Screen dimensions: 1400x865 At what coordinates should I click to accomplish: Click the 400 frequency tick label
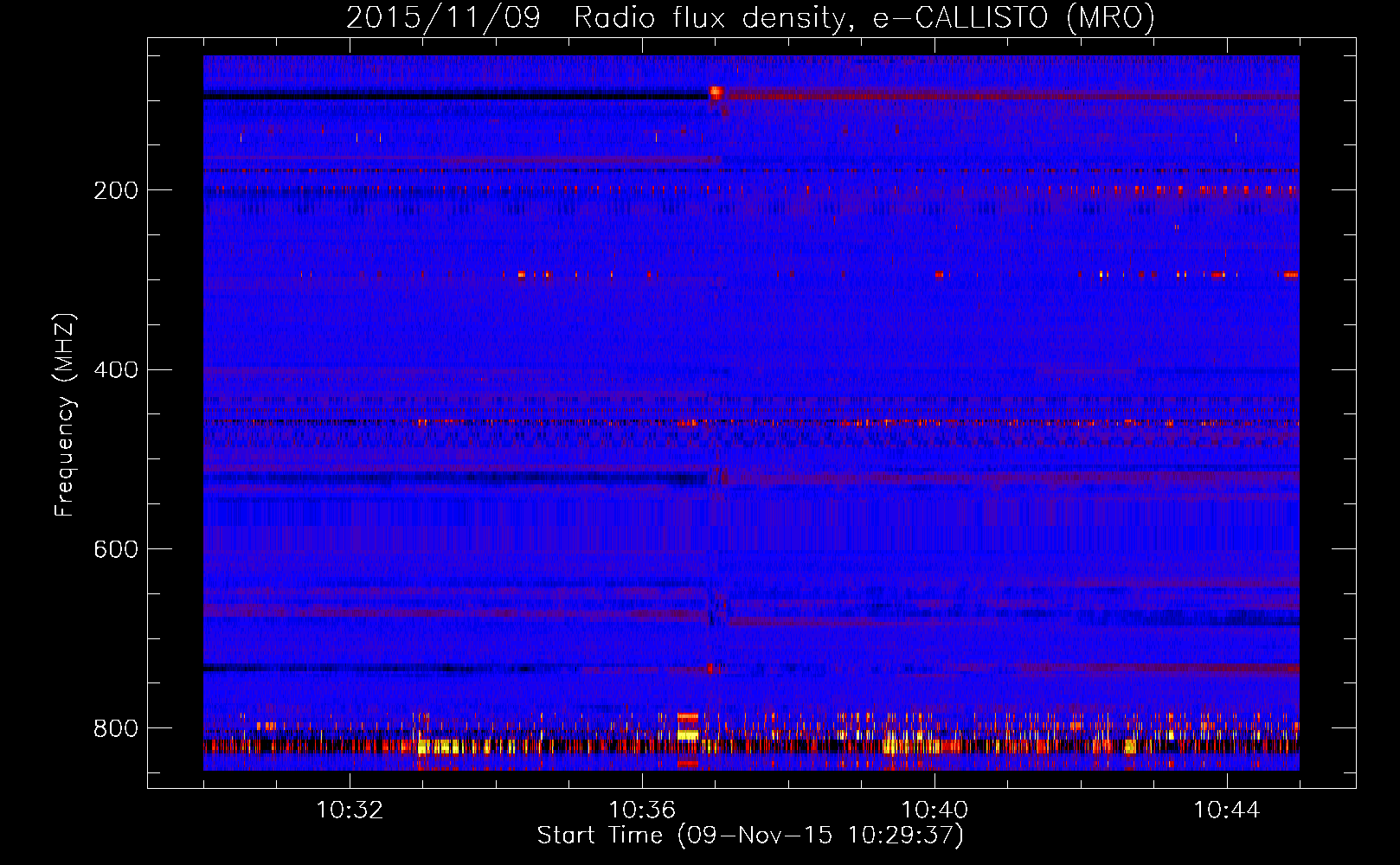pyautogui.click(x=116, y=370)
